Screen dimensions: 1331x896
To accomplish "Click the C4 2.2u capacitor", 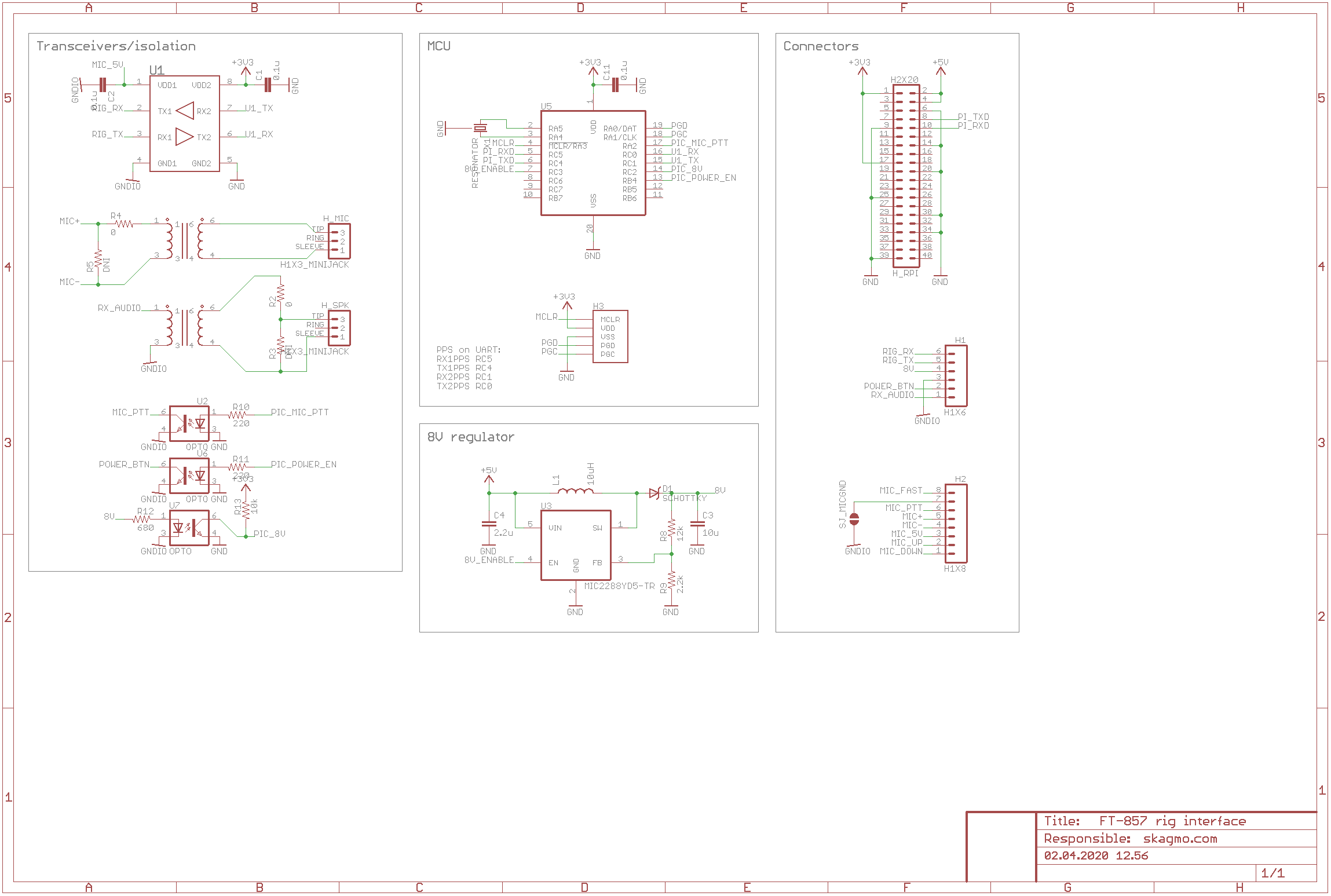I will tap(489, 524).
